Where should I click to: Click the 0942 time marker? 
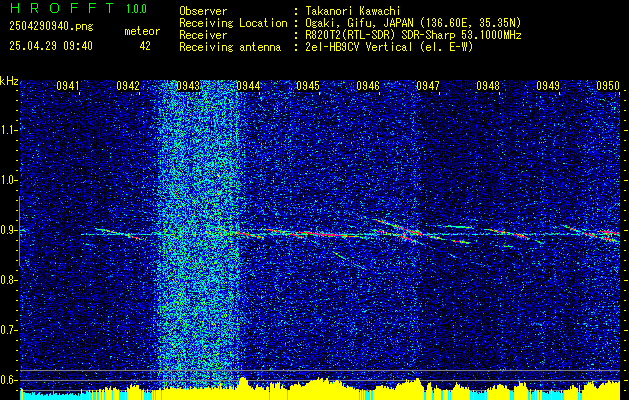pyautogui.click(x=128, y=86)
